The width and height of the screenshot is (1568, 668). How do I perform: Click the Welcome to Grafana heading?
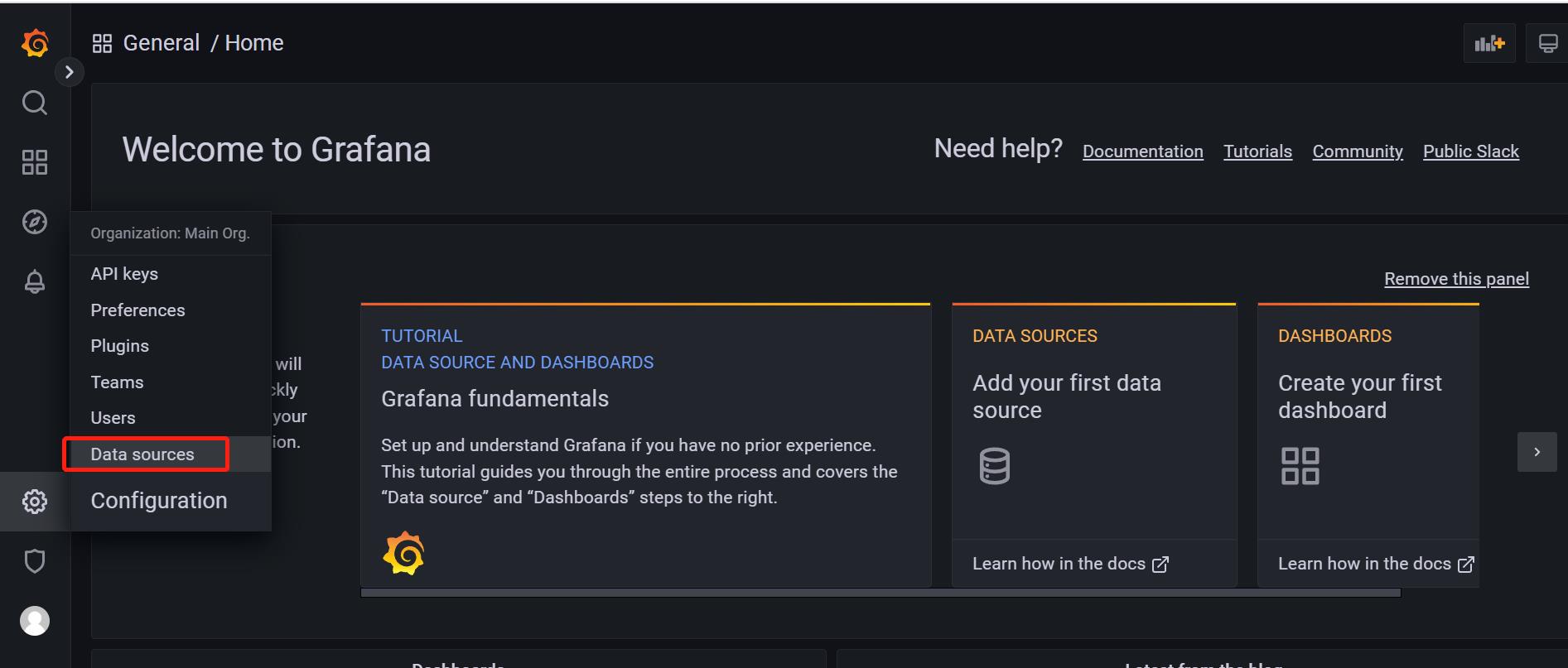(277, 150)
